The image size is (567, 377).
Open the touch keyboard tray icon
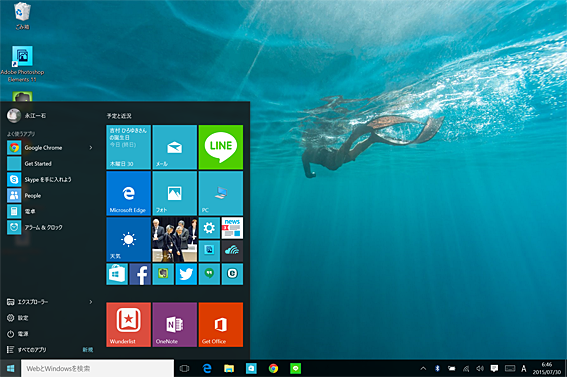(510, 368)
